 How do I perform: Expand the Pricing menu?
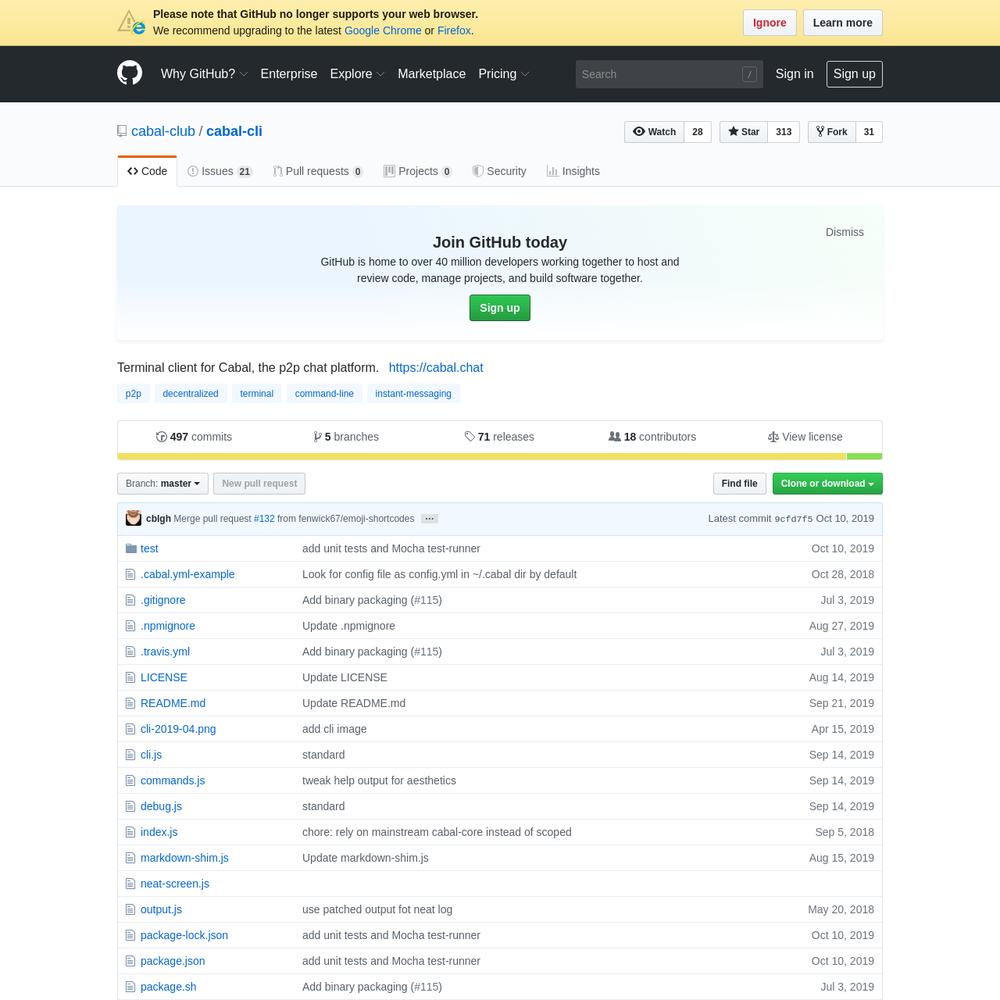(x=504, y=74)
